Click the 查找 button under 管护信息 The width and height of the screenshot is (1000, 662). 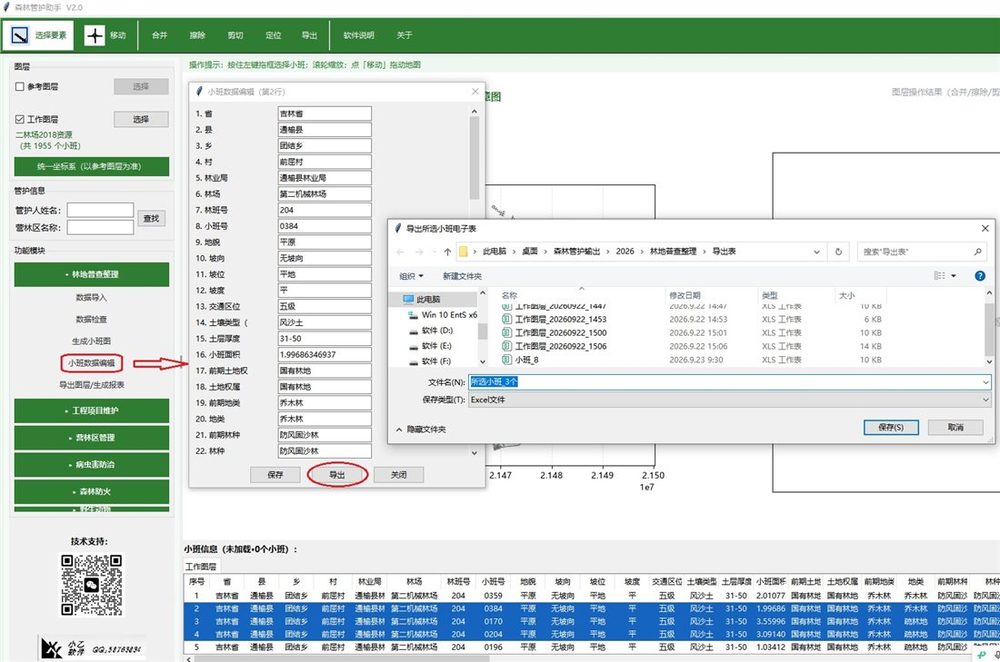[x=151, y=219]
